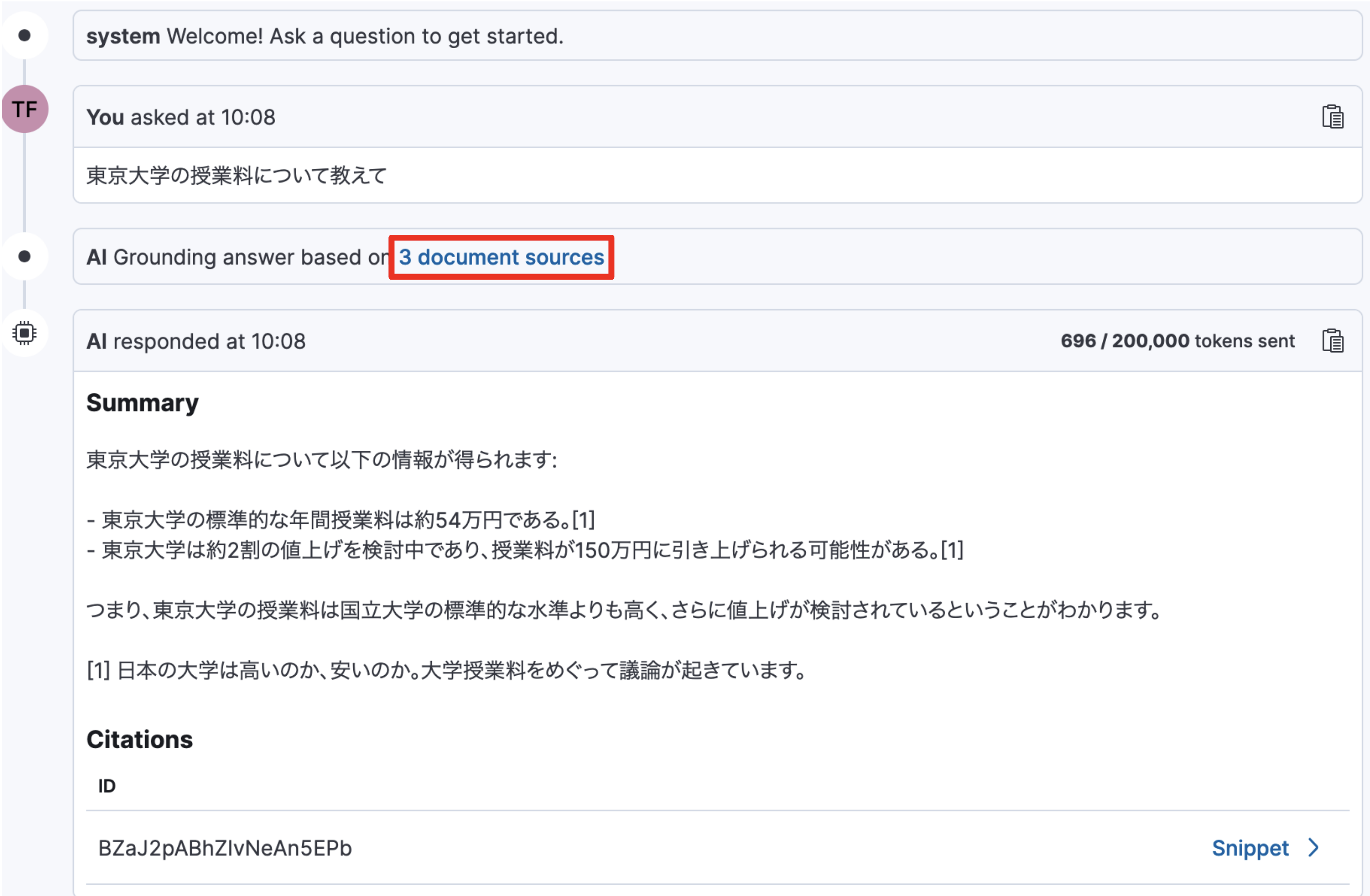Click the citation reference [1] in the summary
Viewport: 1370px width, 896px height.
point(583,521)
